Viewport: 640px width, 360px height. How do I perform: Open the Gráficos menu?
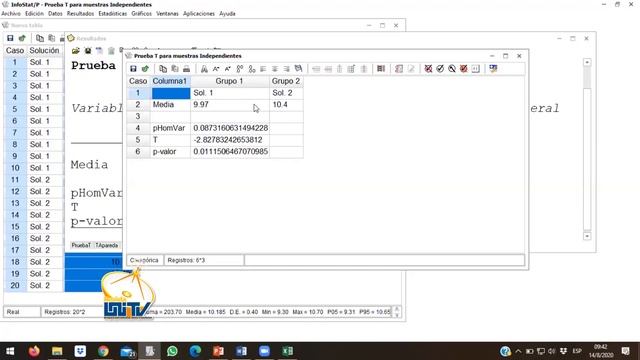coord(142,13)
